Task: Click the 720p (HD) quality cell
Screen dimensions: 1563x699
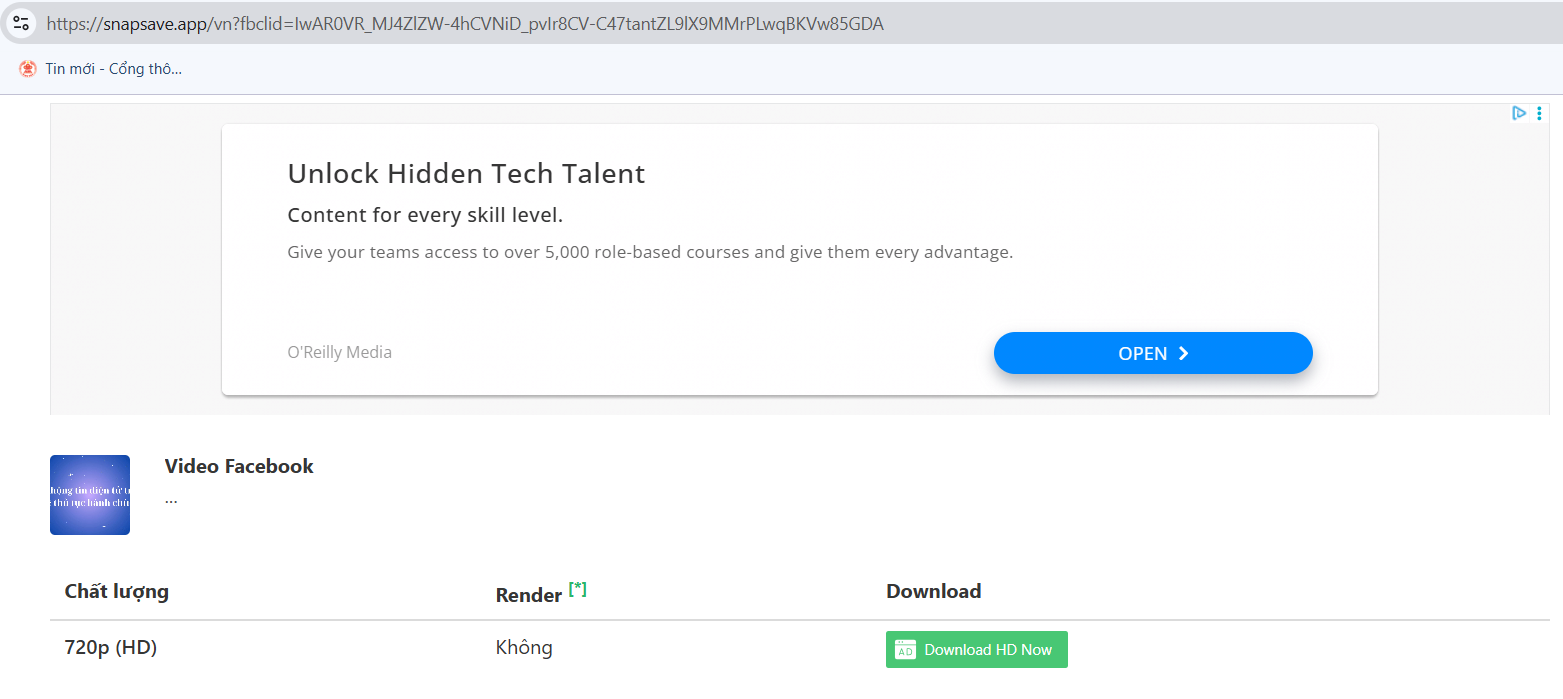Action: coord(111,647)
